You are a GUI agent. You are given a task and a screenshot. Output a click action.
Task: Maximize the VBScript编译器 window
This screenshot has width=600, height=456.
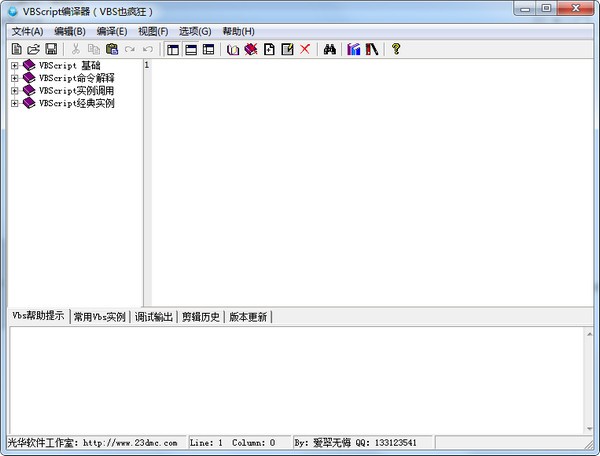[546, 9]
